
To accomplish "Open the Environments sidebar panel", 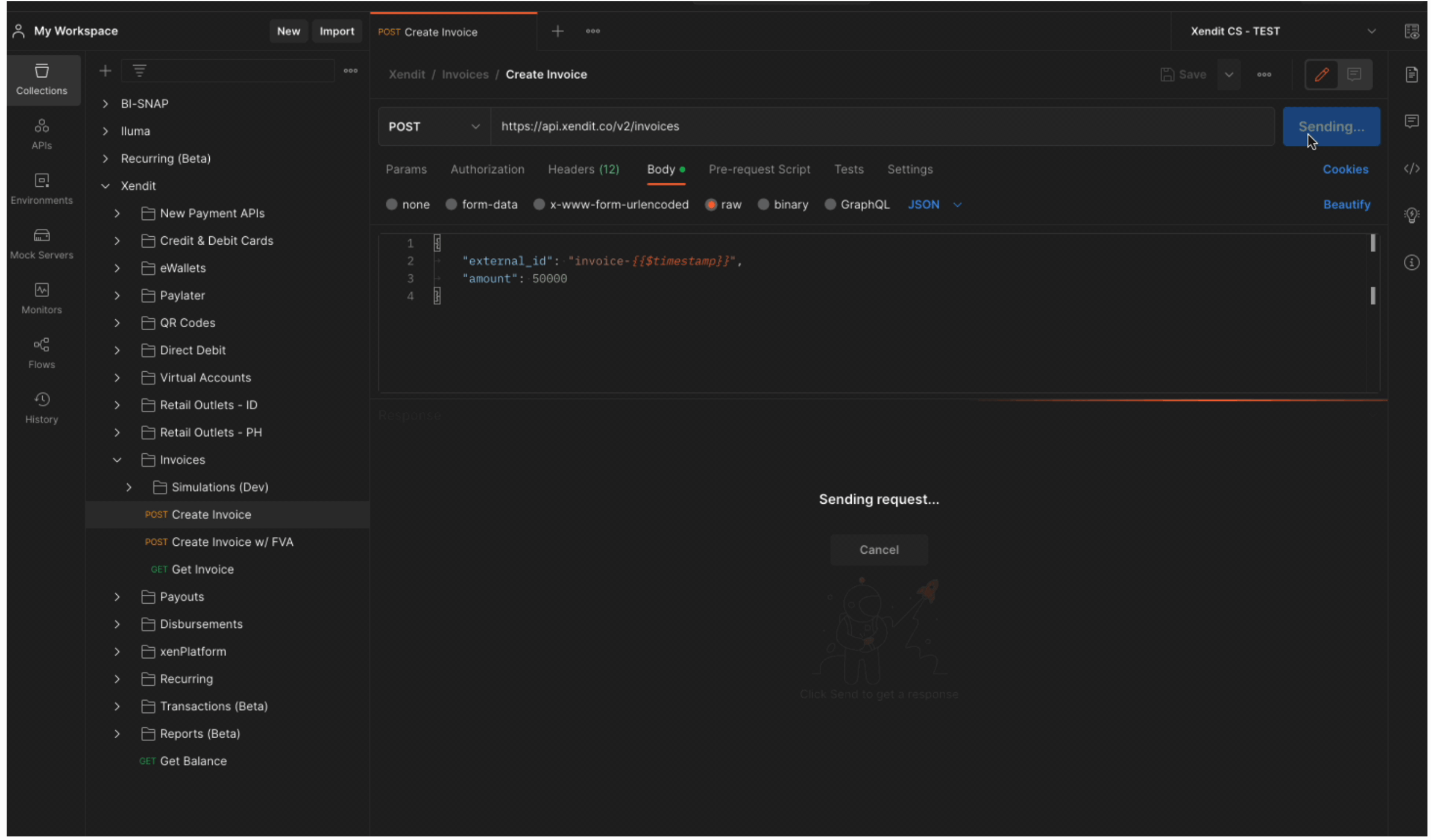I will point(42,189).
